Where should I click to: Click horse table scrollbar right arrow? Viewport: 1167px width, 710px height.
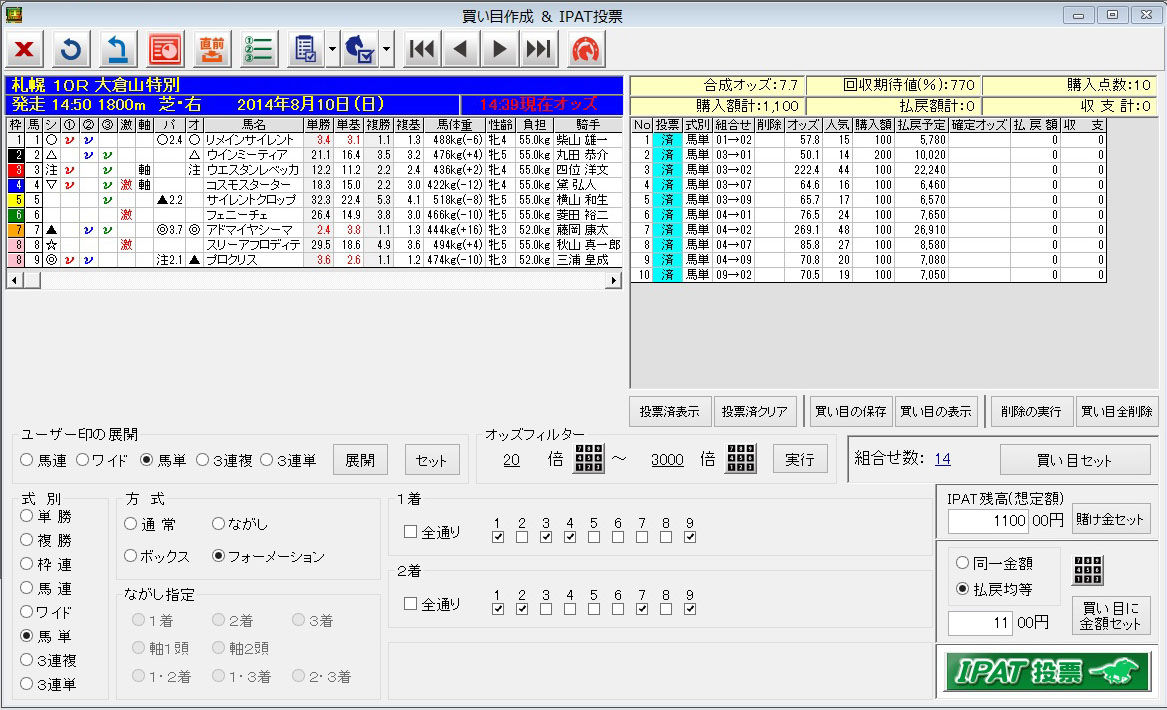pos(614,281)
